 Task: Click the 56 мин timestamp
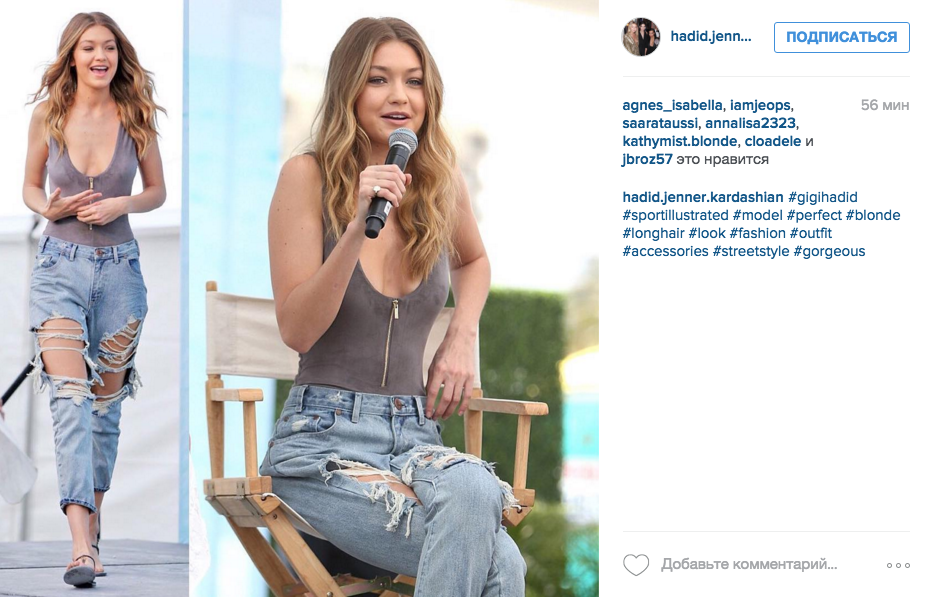tap(884, 105)
